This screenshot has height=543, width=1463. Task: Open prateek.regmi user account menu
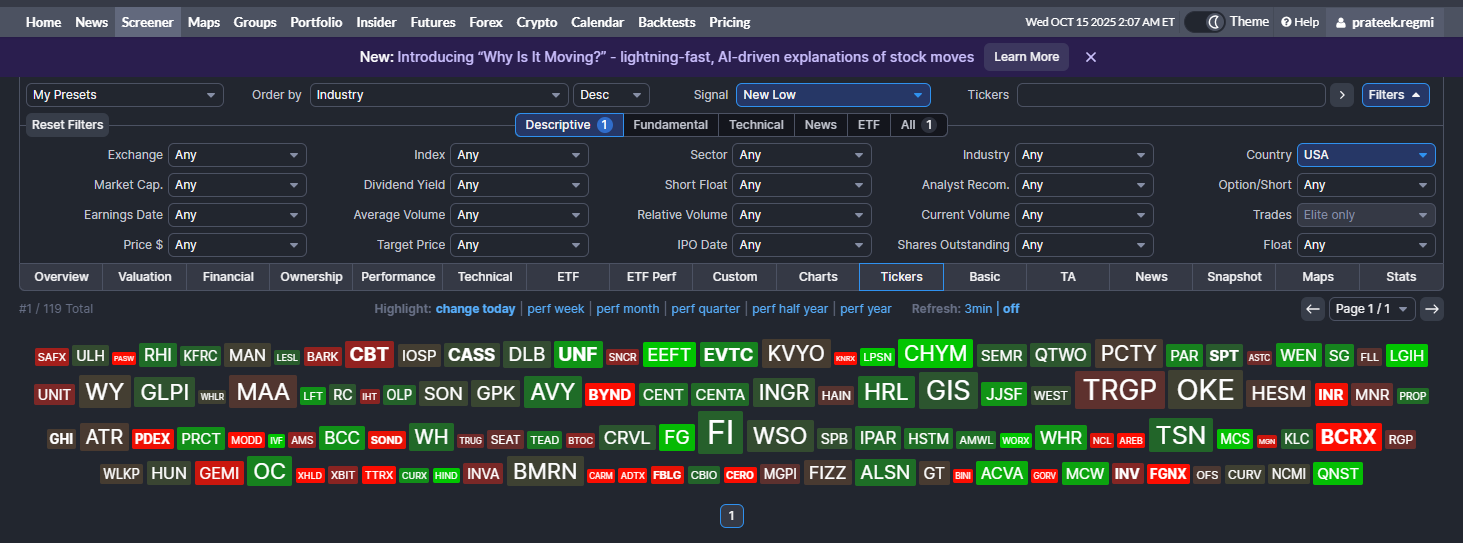tap(1385, 22)
